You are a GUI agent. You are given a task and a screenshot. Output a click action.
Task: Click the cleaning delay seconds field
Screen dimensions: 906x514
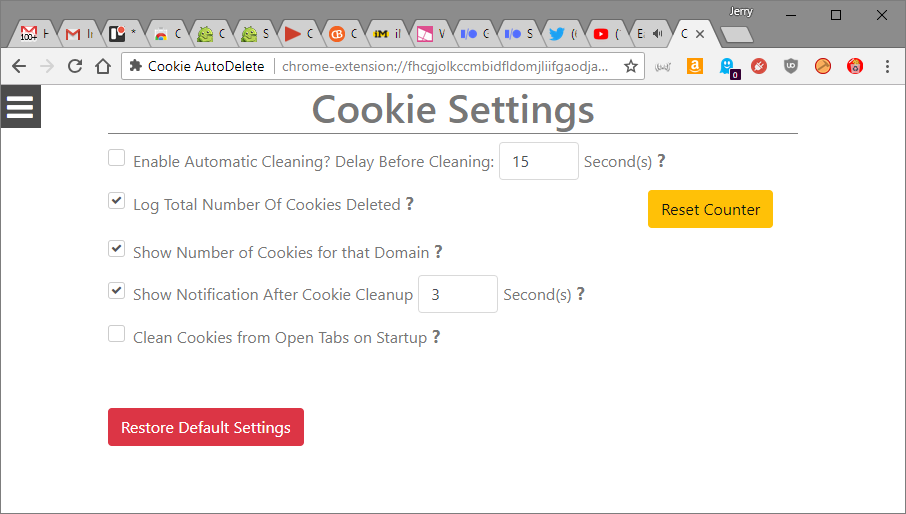(x=538, y=161)
